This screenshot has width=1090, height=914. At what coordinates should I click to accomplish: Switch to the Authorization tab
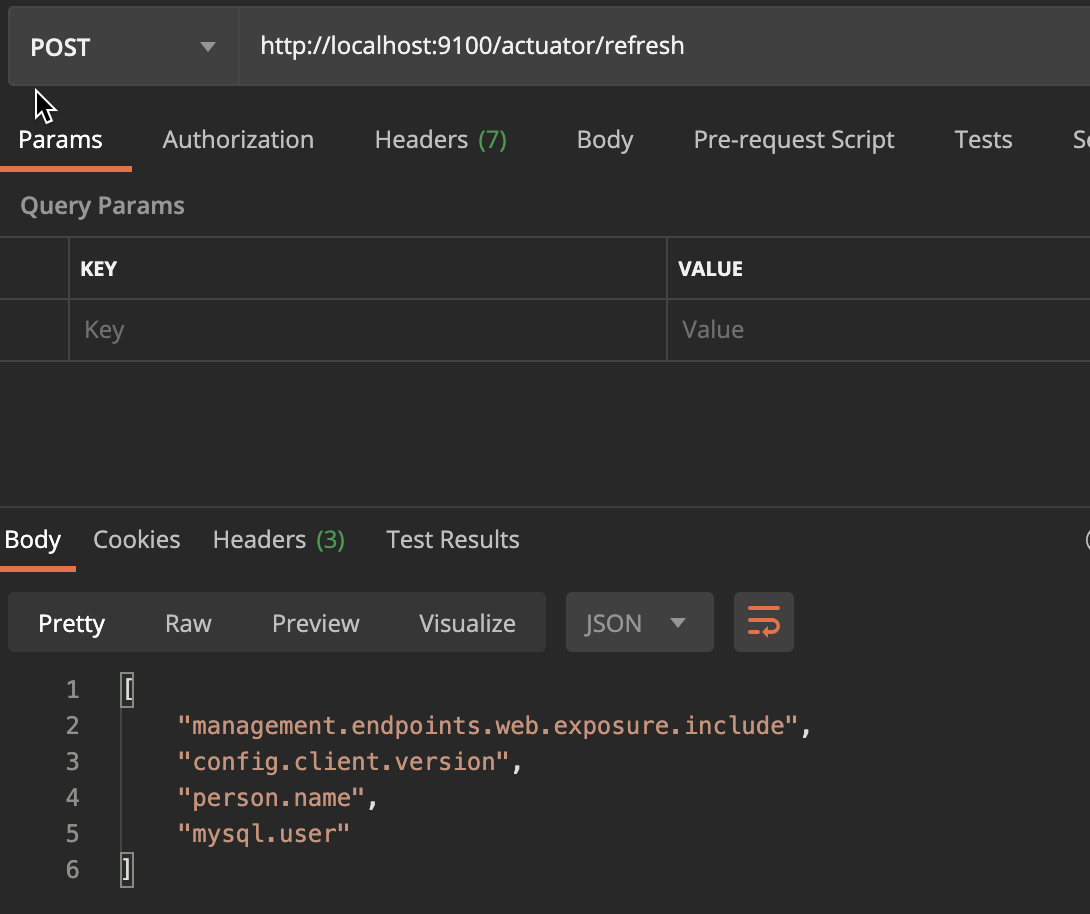(x=238, y=140)
